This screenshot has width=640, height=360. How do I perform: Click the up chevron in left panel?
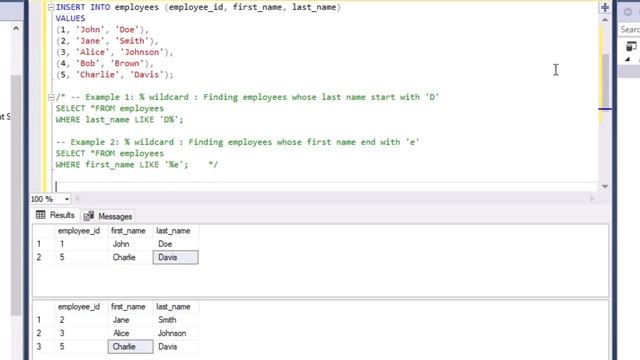click(16, 29)
